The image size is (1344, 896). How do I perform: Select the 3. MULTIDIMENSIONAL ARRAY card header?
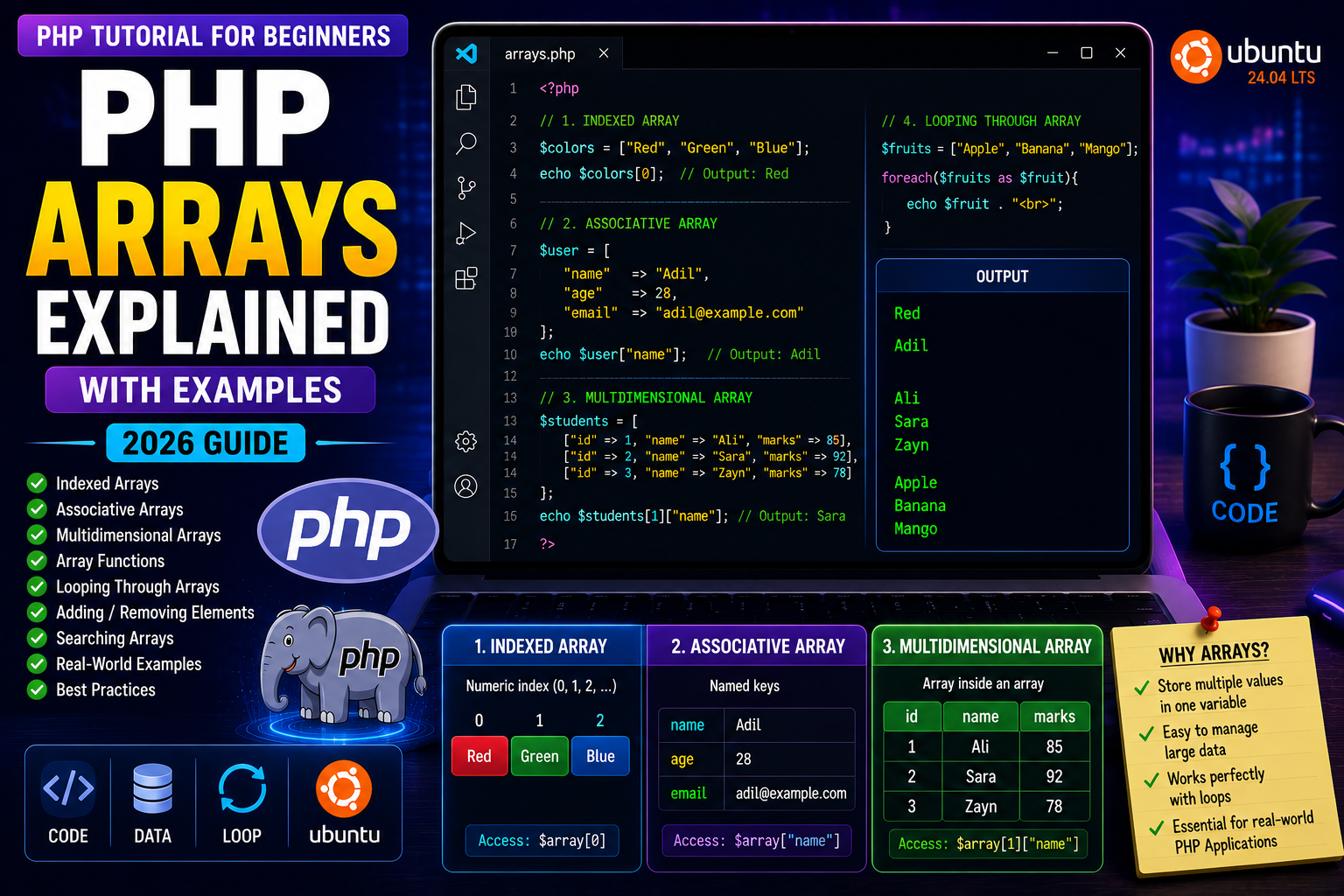click(x=987, y=646)
